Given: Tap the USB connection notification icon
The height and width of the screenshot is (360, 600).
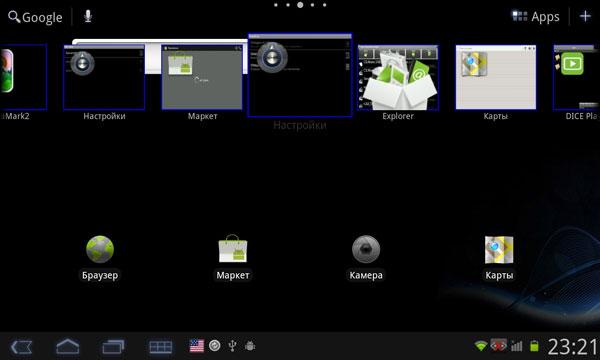Looking at the screenshot, I should (232, 346).
